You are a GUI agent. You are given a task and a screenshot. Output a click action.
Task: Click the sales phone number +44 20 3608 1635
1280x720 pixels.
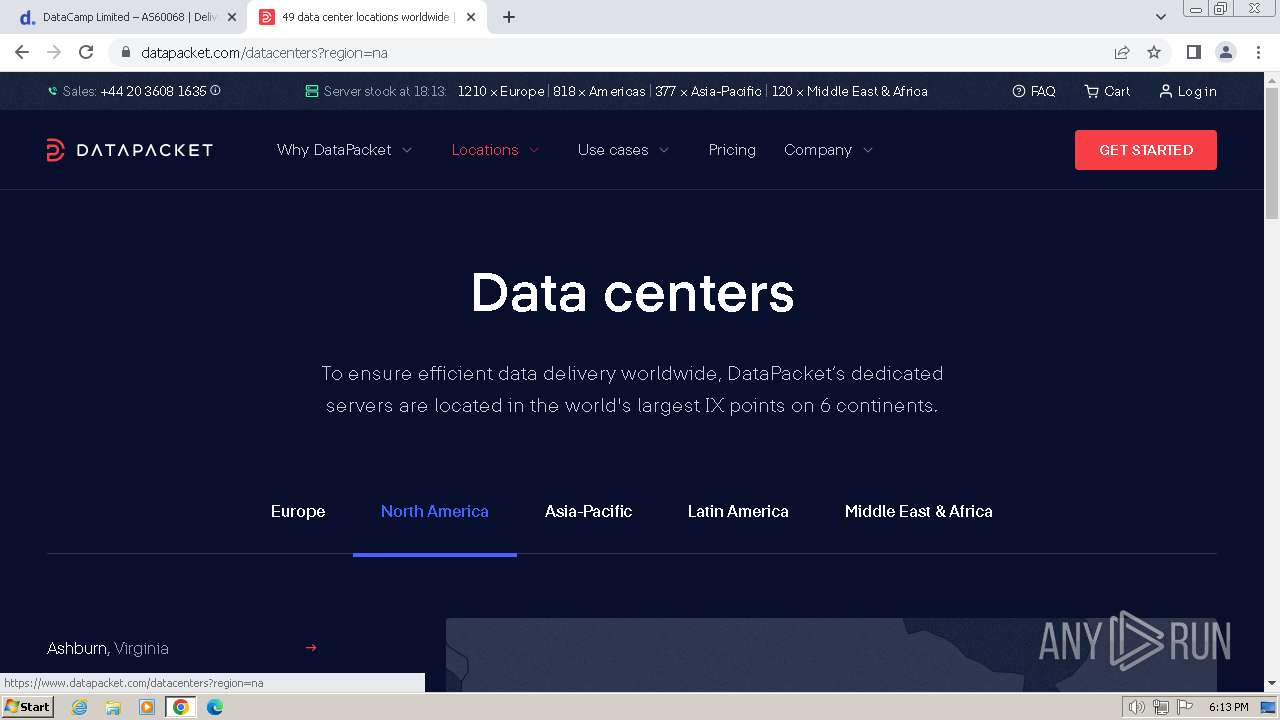[153, 91]
